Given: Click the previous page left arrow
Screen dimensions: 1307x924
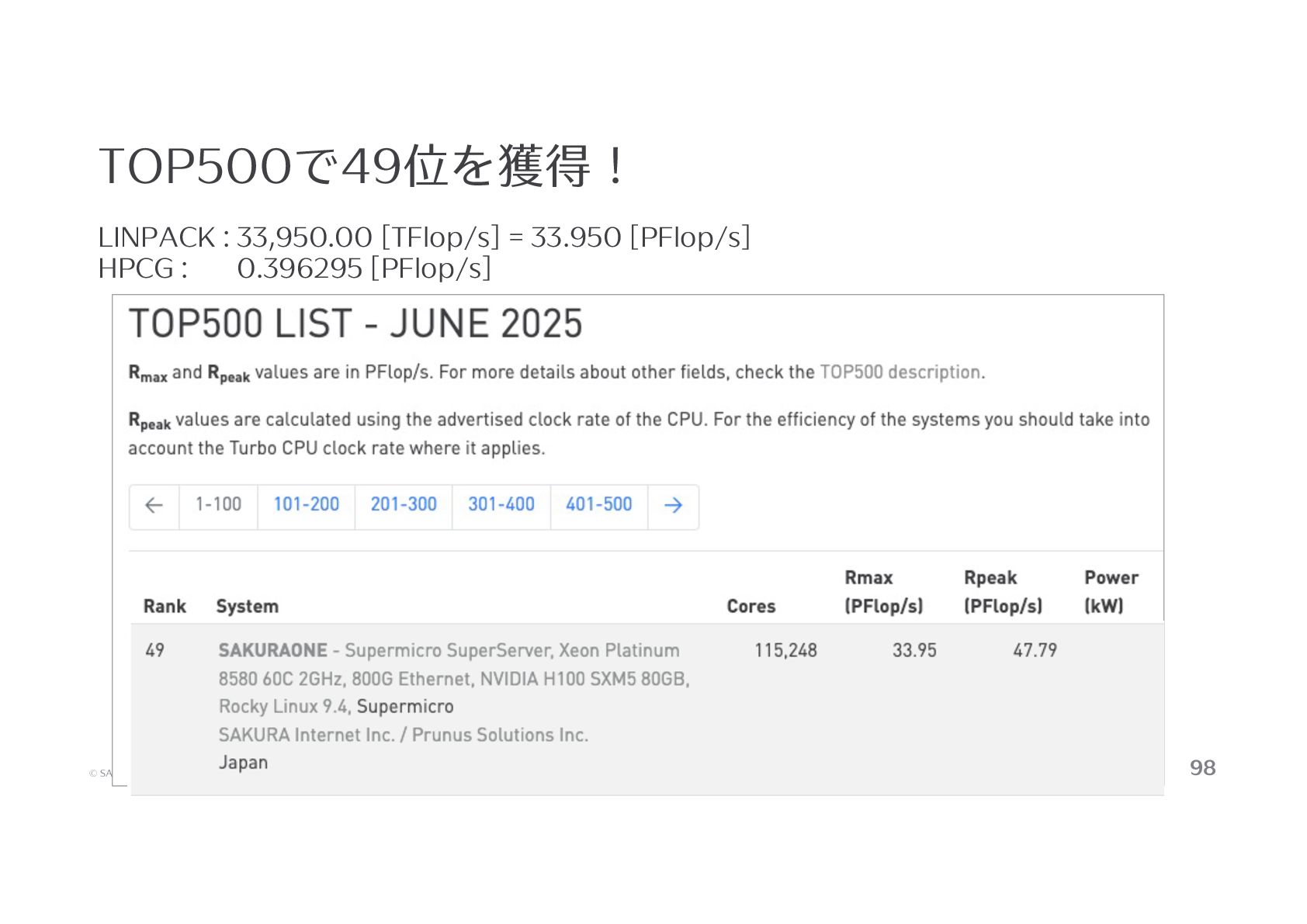Looking at the screenshot, I should tap(154, 506).
